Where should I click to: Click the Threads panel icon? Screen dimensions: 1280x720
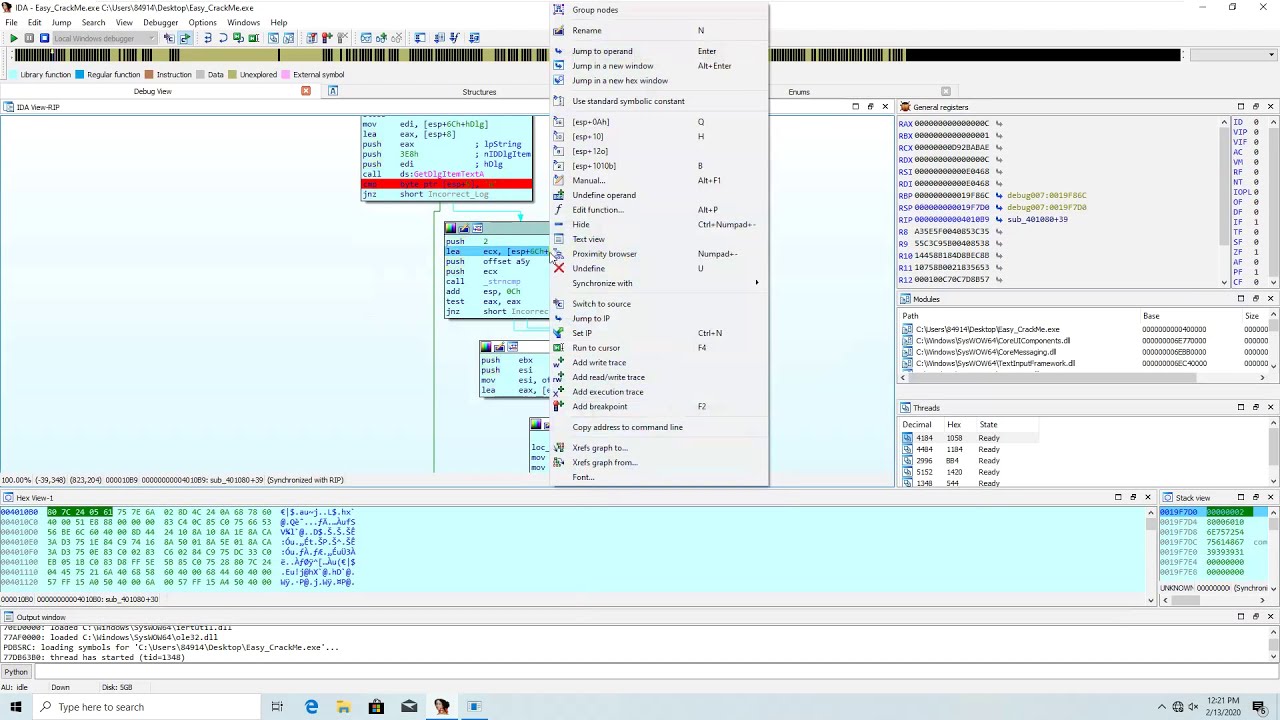click(905, 408)
